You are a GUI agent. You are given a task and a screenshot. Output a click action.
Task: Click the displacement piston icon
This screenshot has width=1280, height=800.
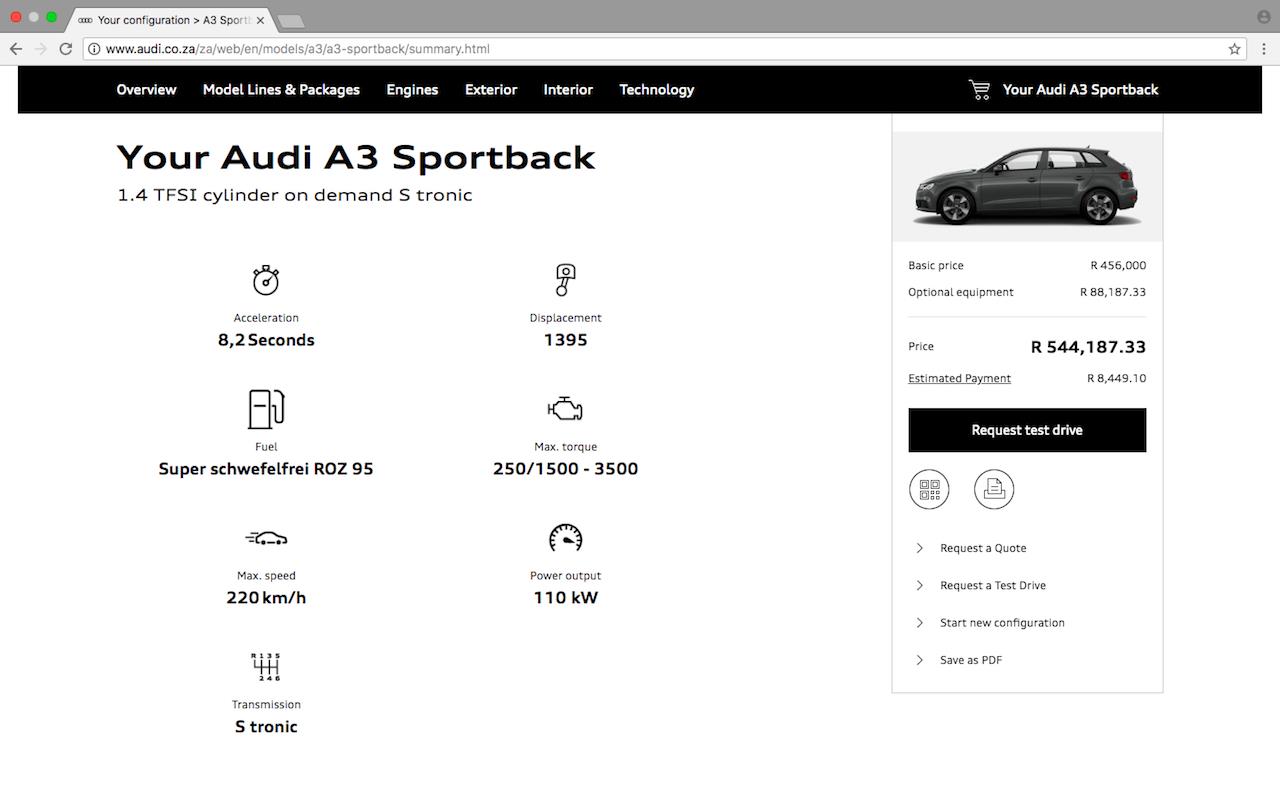click(565, 280)
